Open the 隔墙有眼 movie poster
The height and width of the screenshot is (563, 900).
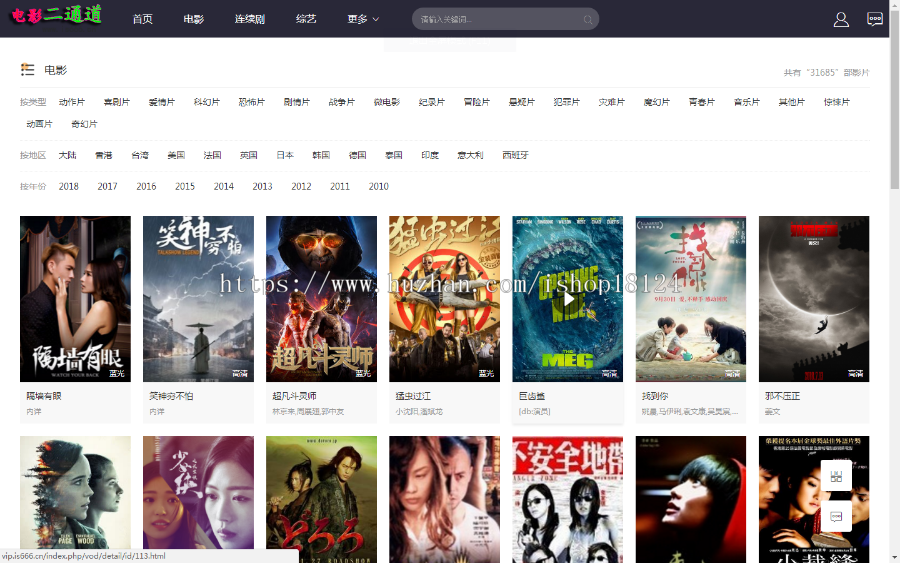click(75, 299)
